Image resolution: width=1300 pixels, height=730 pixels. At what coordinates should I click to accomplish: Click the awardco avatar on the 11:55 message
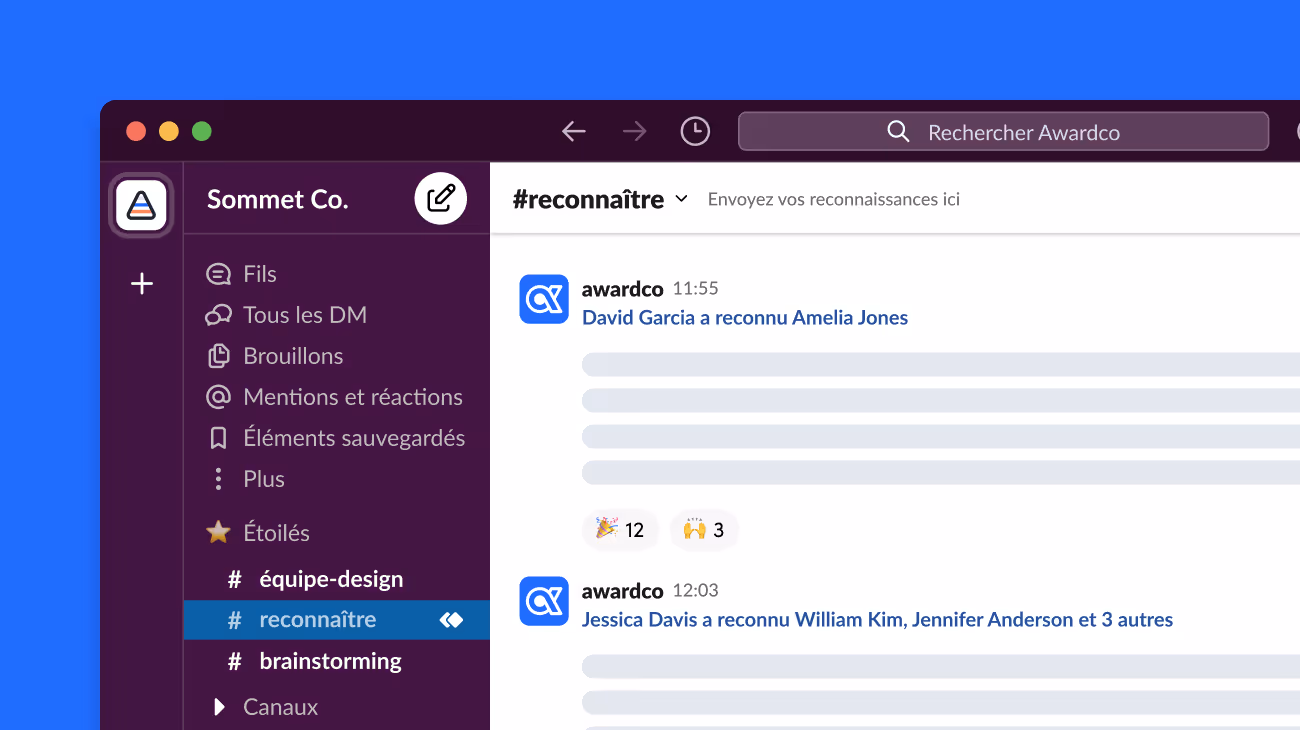pyautogui.click(x=544, y=299)
